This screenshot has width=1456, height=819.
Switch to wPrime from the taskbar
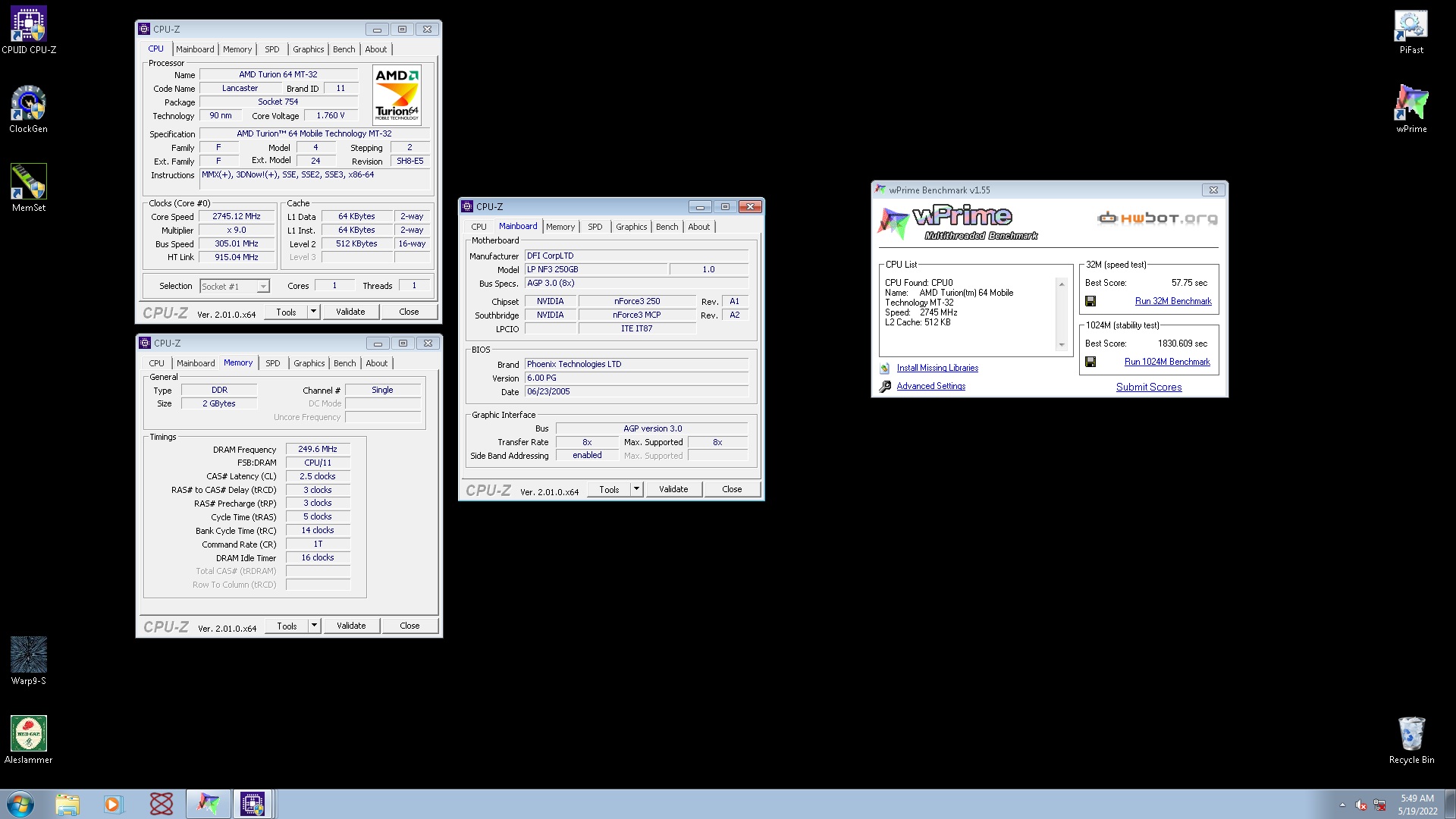click(x=208, y=804)
